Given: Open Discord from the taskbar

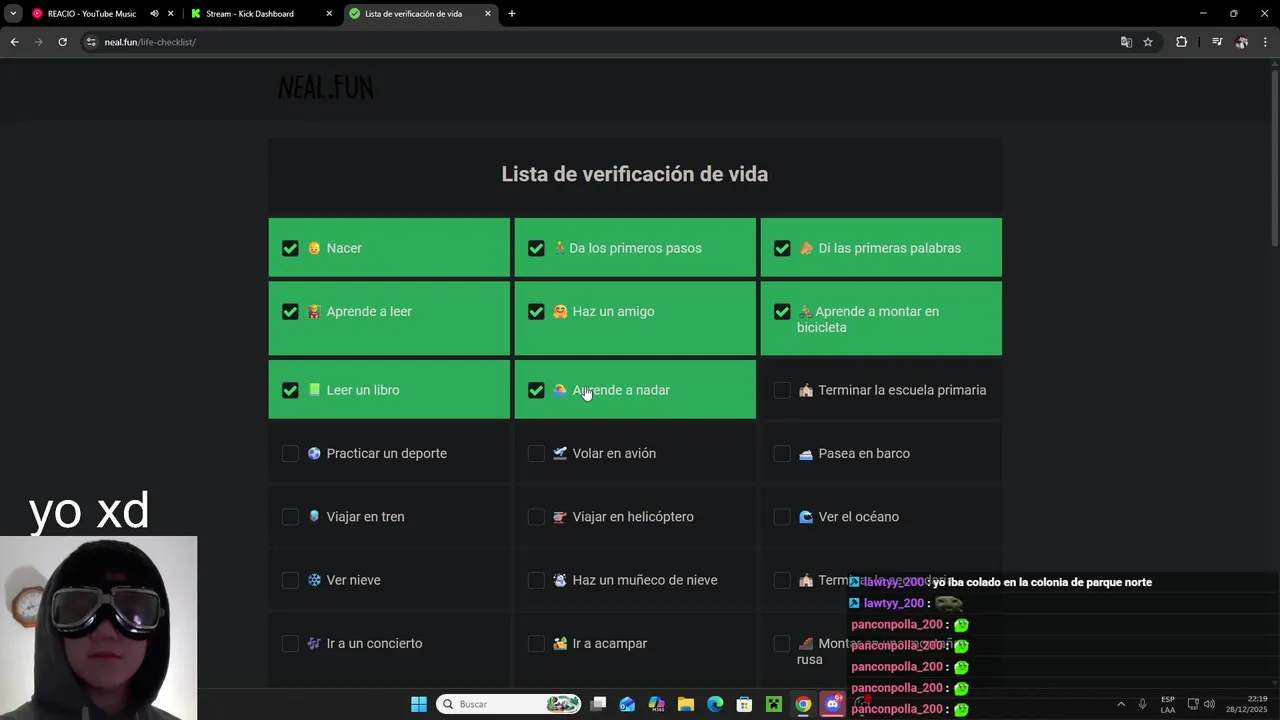Looking at the screenshot, I should click(832, 704).
